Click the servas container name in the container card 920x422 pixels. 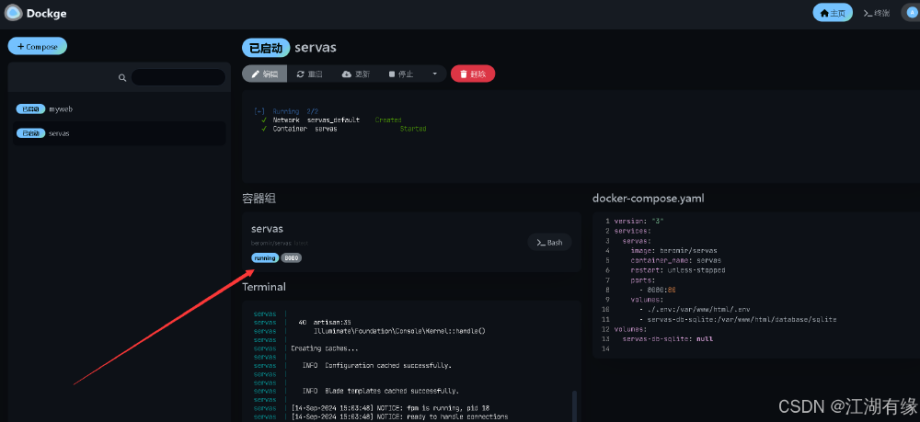pyautogui.click(x=267, y=229)
